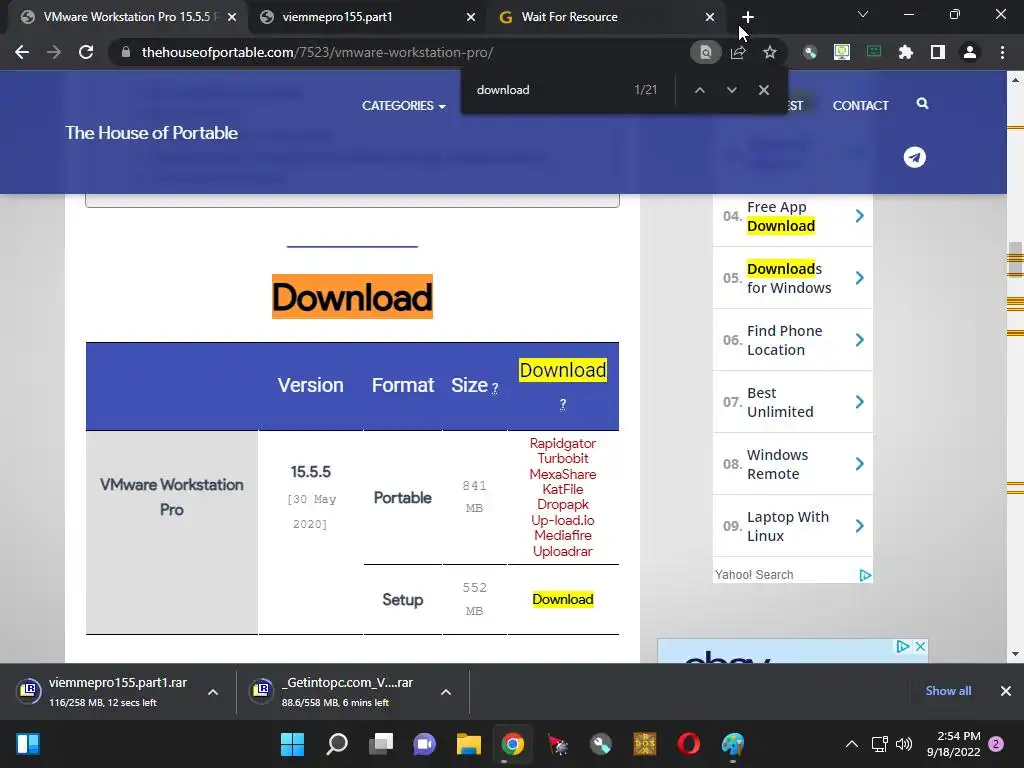Click chevron next to Downloads for Windows
Viewport: 1024px width, 768px height.
(859, 278)
